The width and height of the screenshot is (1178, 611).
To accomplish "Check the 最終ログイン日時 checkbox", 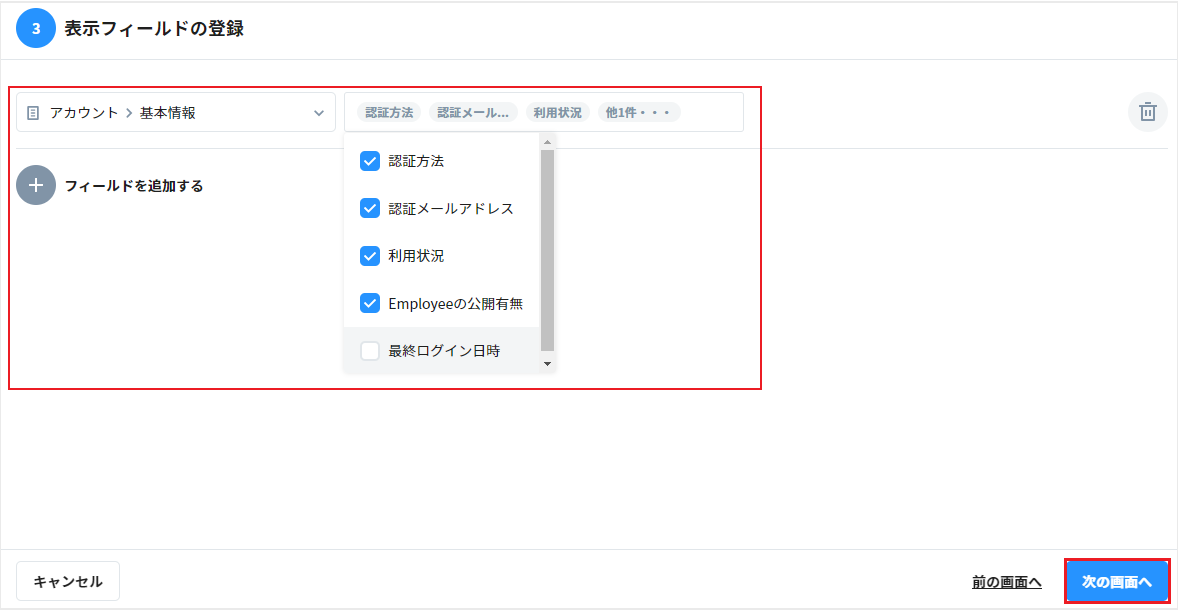I will coord(370,351).
